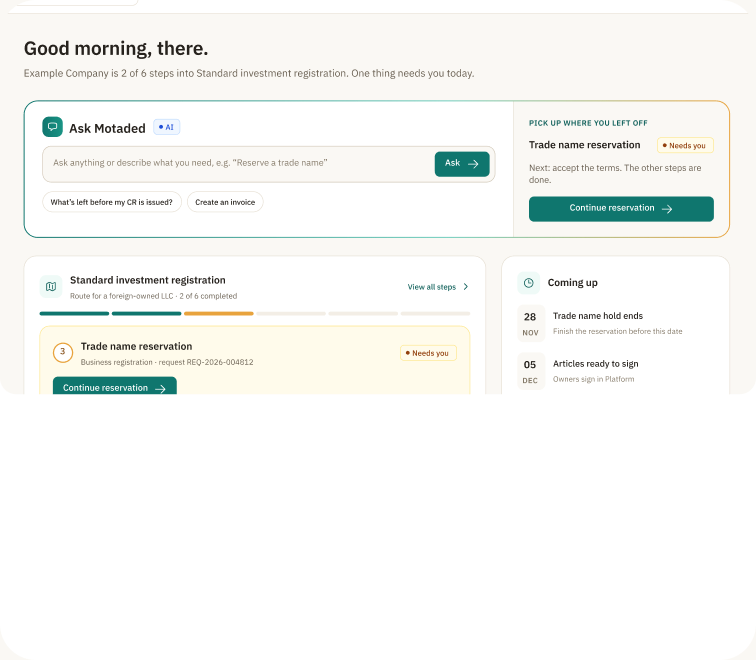Click the "Owners sign in Platform" text

(x=594, y=379)
